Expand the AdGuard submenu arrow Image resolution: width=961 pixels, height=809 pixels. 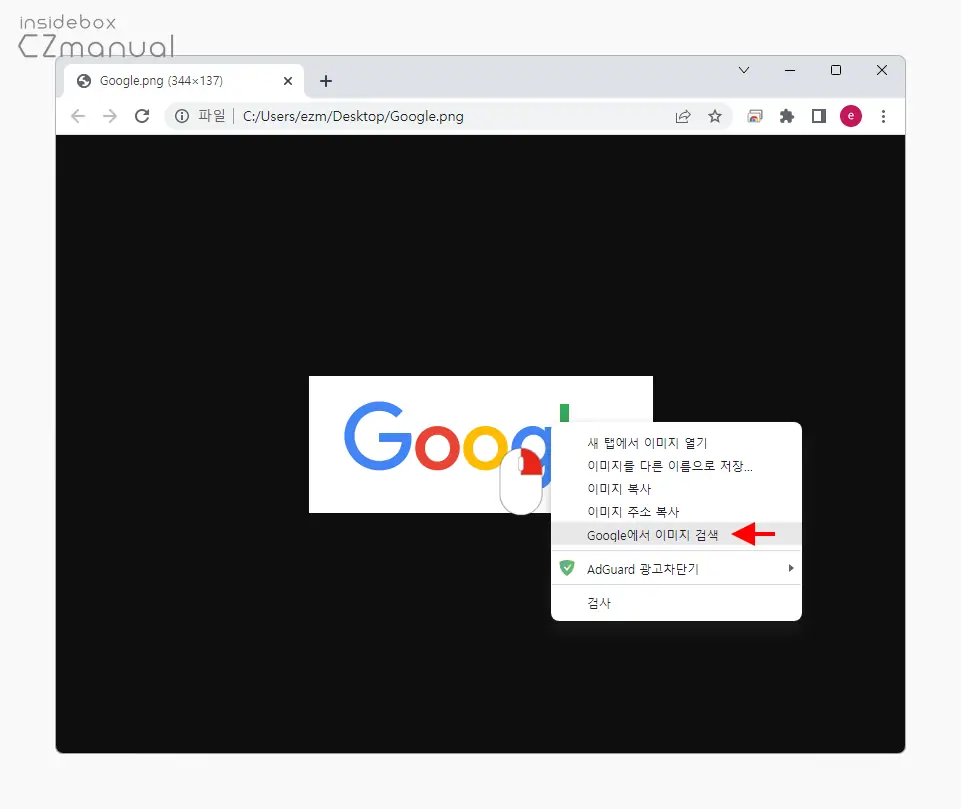click(x=791, y=568)
